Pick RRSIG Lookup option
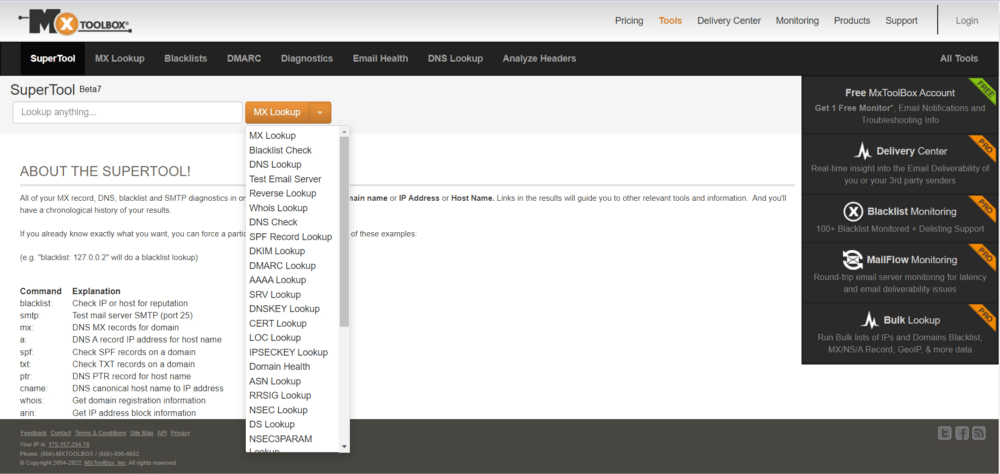 point(280,396)
